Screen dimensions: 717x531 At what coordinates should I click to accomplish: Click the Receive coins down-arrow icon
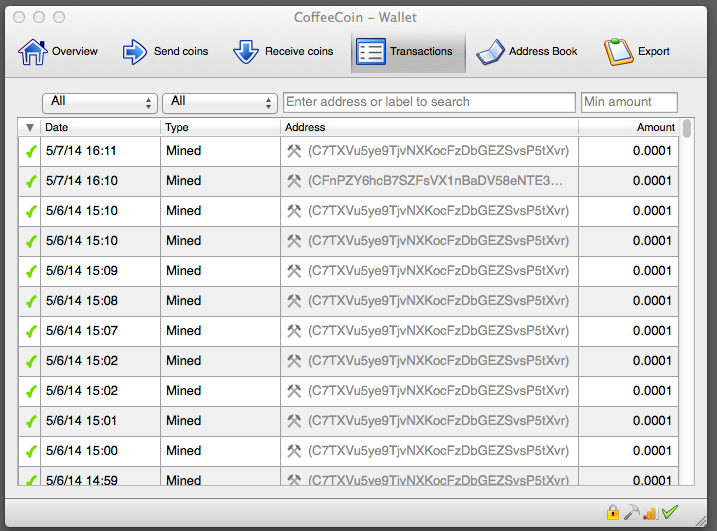tap(246, 52)
